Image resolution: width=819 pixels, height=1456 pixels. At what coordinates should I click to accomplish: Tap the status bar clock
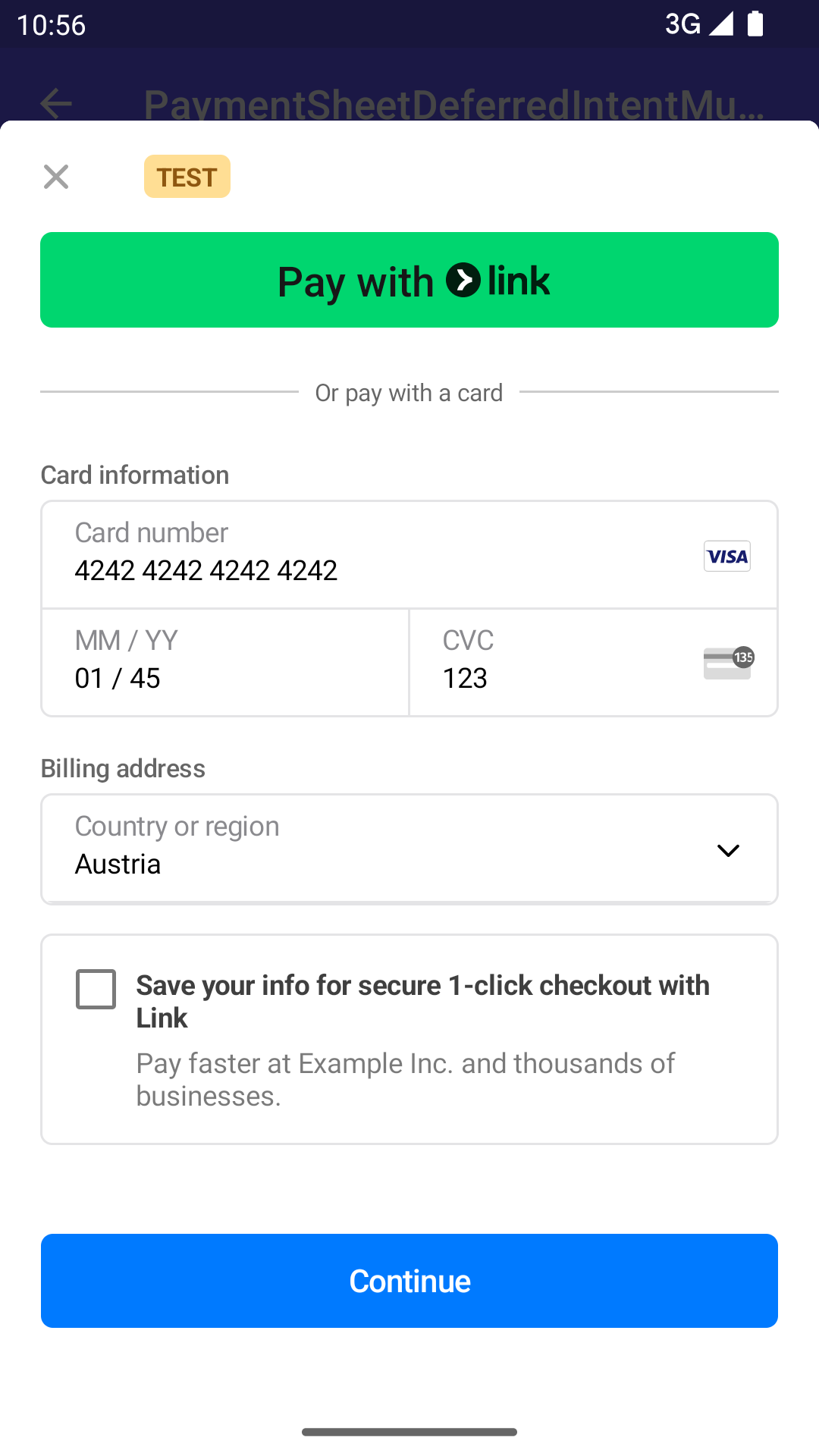point(52,25)
